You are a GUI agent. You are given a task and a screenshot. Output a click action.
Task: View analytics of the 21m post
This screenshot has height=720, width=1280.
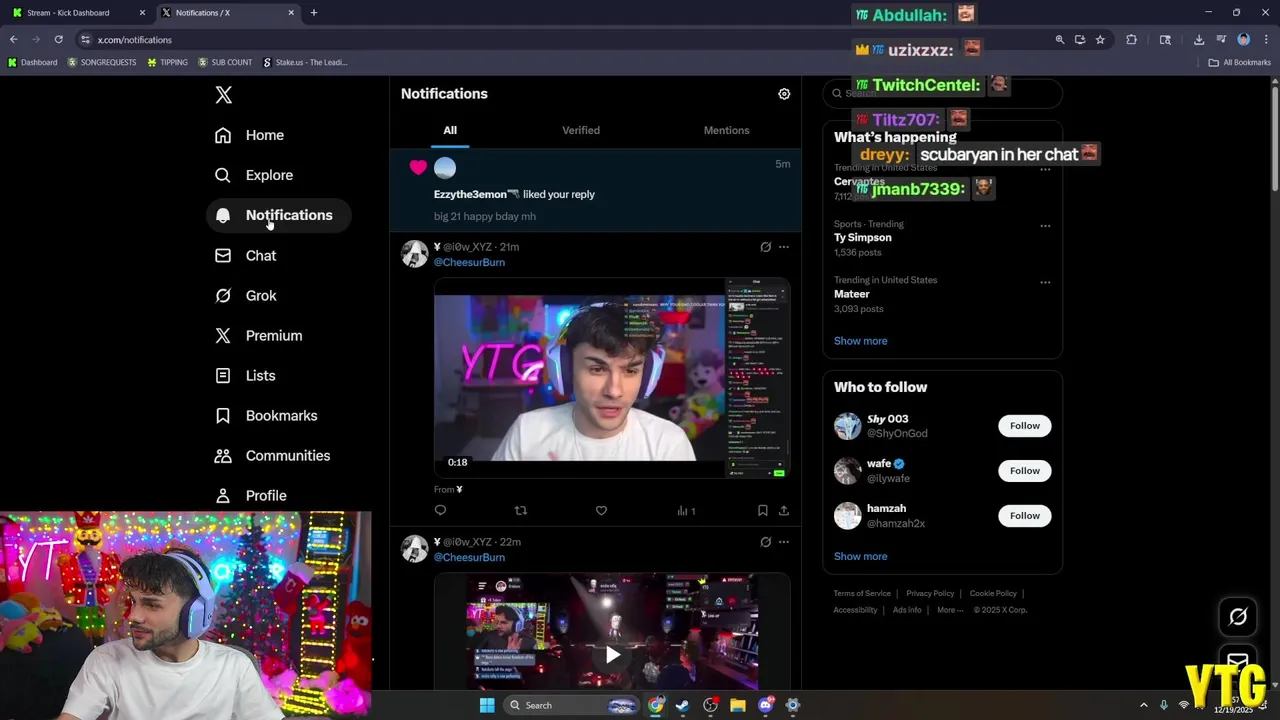click(686, 511)
